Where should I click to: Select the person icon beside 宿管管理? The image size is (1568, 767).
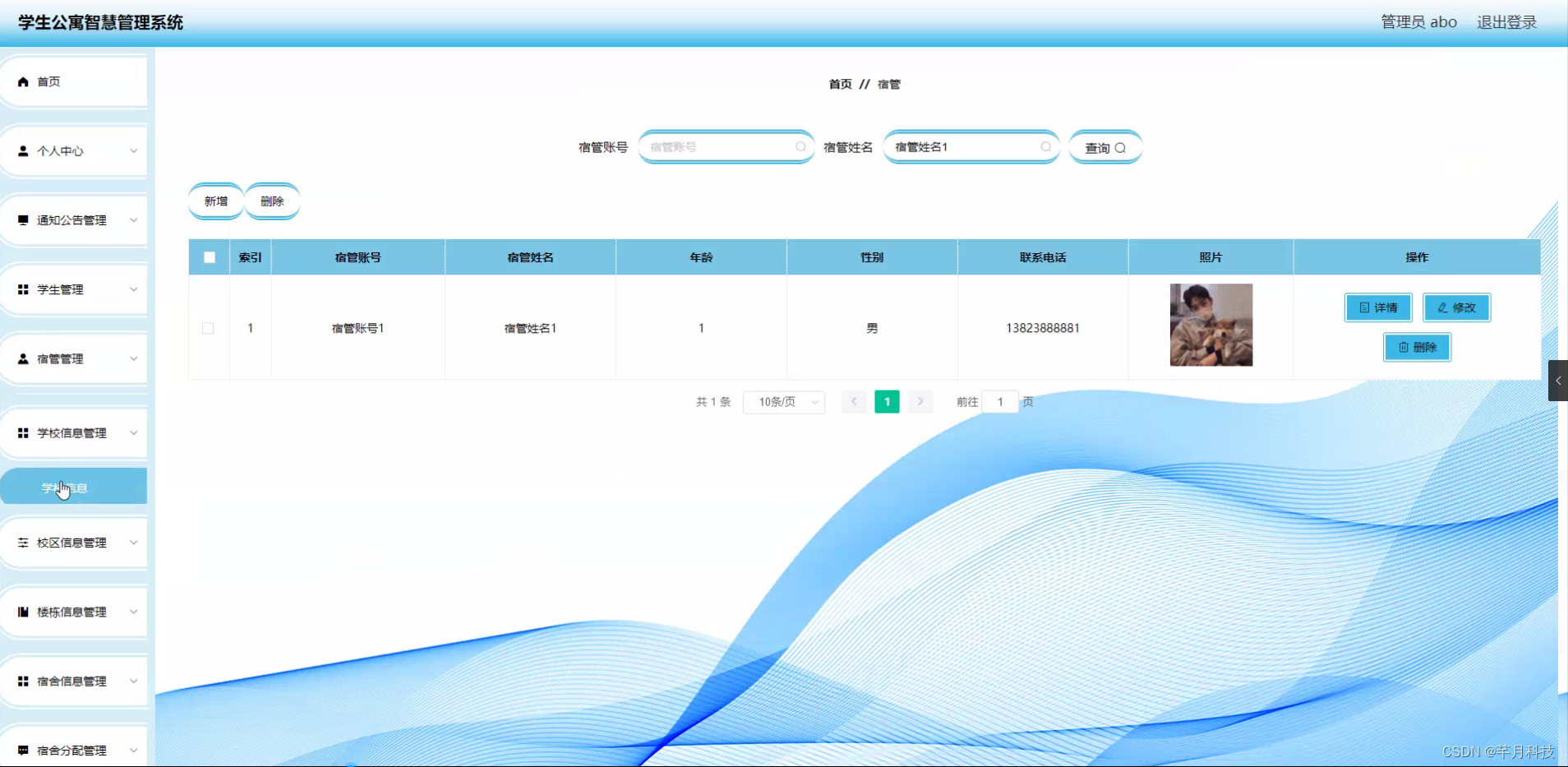[x=21, y=358]
